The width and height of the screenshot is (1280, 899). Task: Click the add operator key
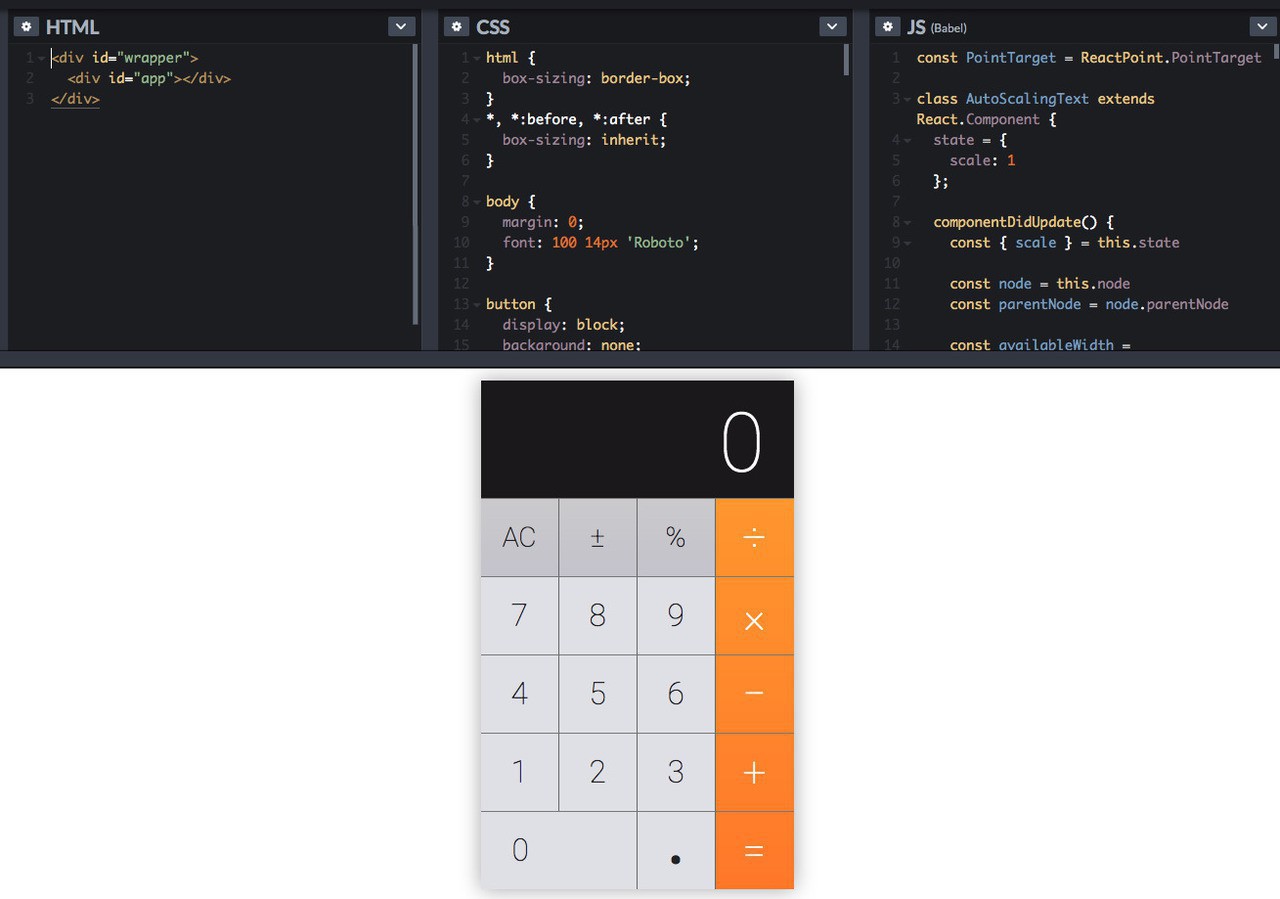coord(755,772)
